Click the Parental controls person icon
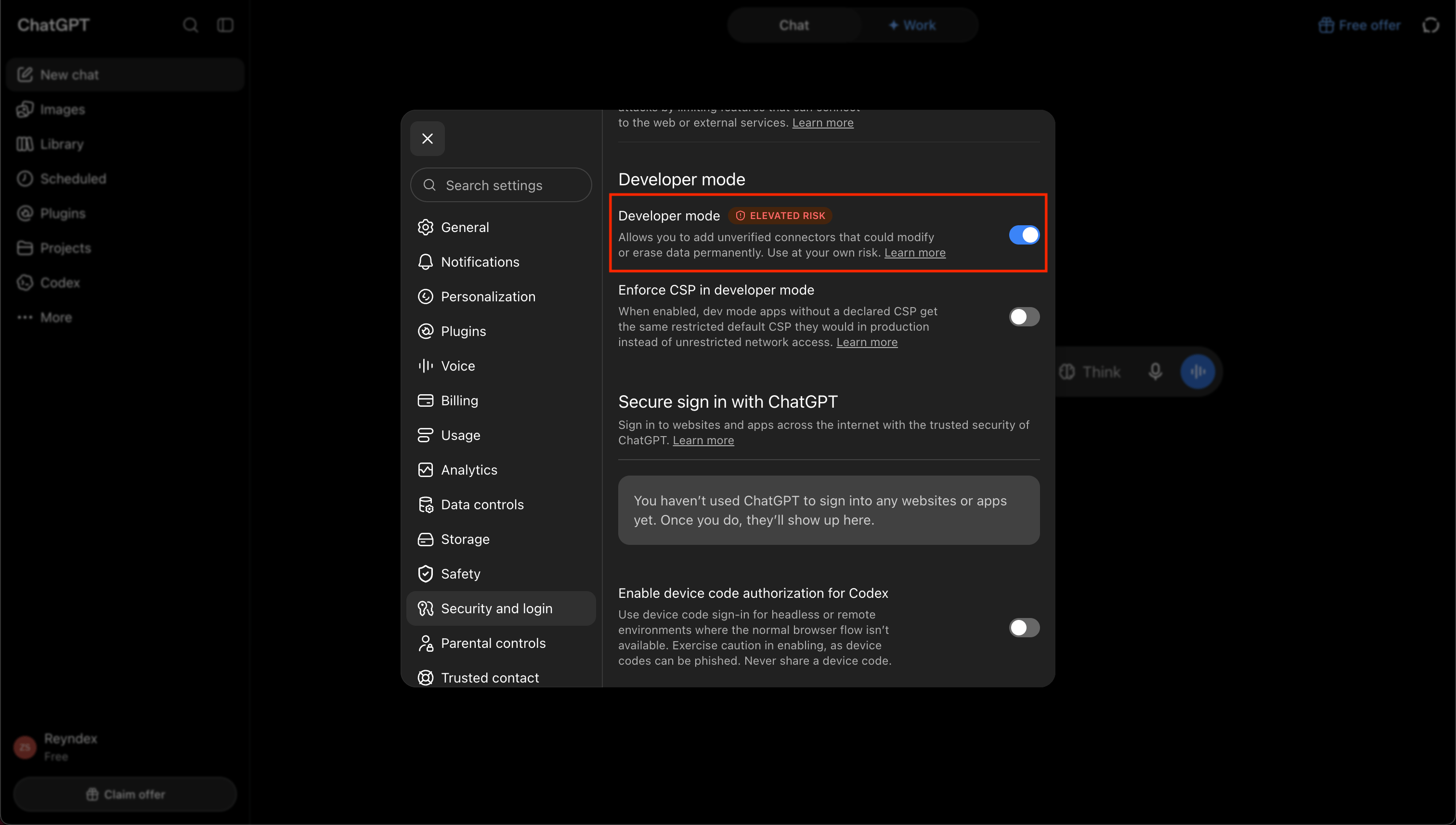1456x825 pixels. [x=425, y=643]
